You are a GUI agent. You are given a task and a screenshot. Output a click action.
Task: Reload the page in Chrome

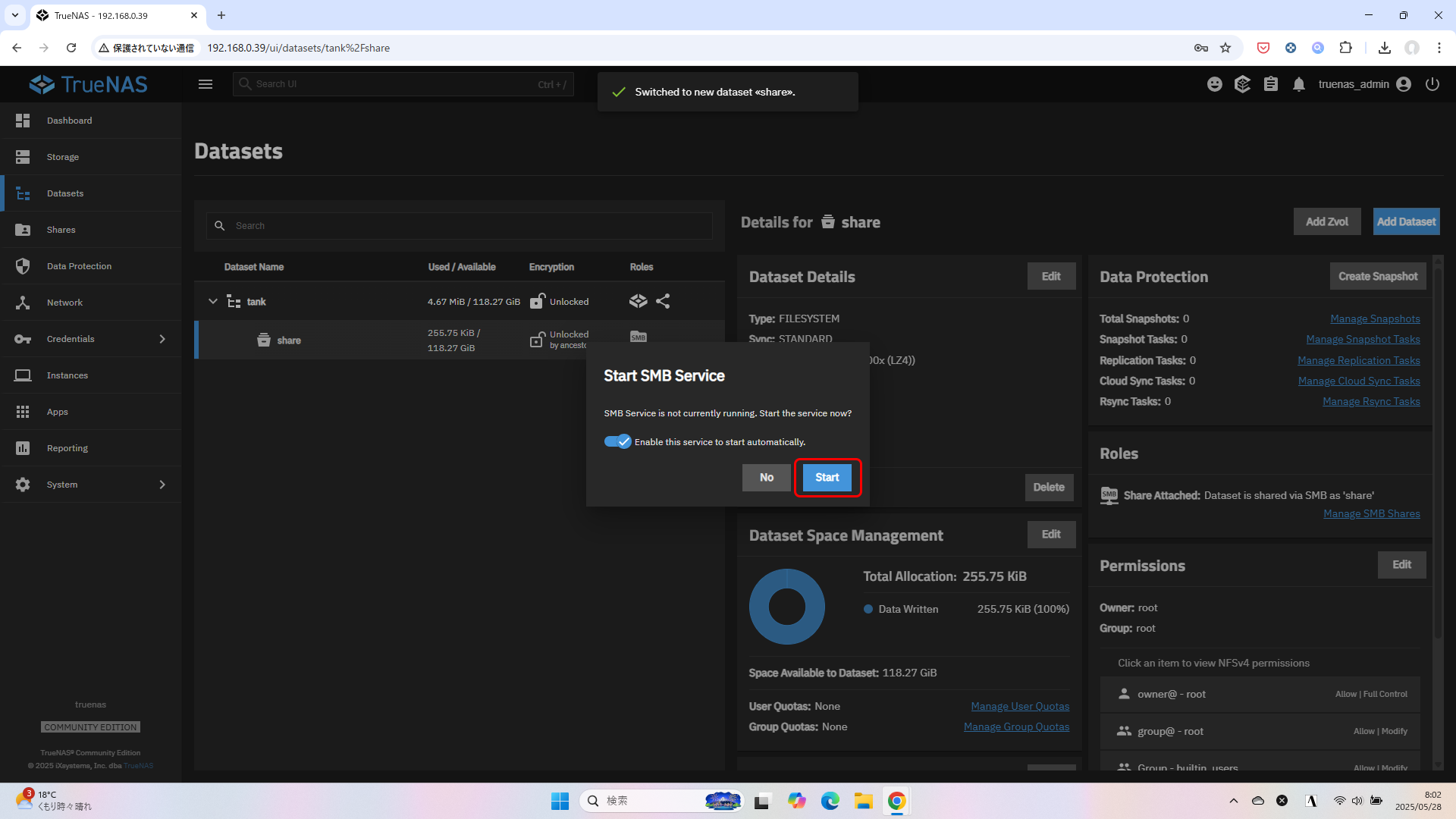(x=71, y=48)
